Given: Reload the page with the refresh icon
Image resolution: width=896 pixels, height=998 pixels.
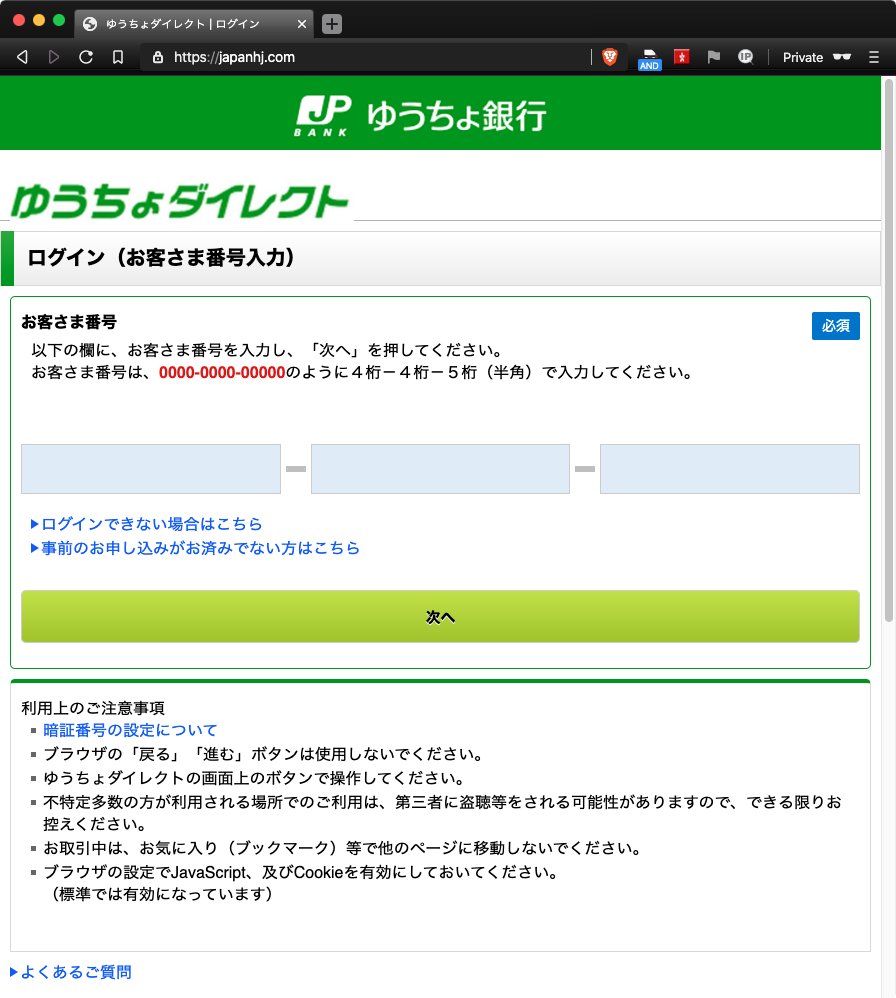Looking at the screenshot, I should pos(86,57).
